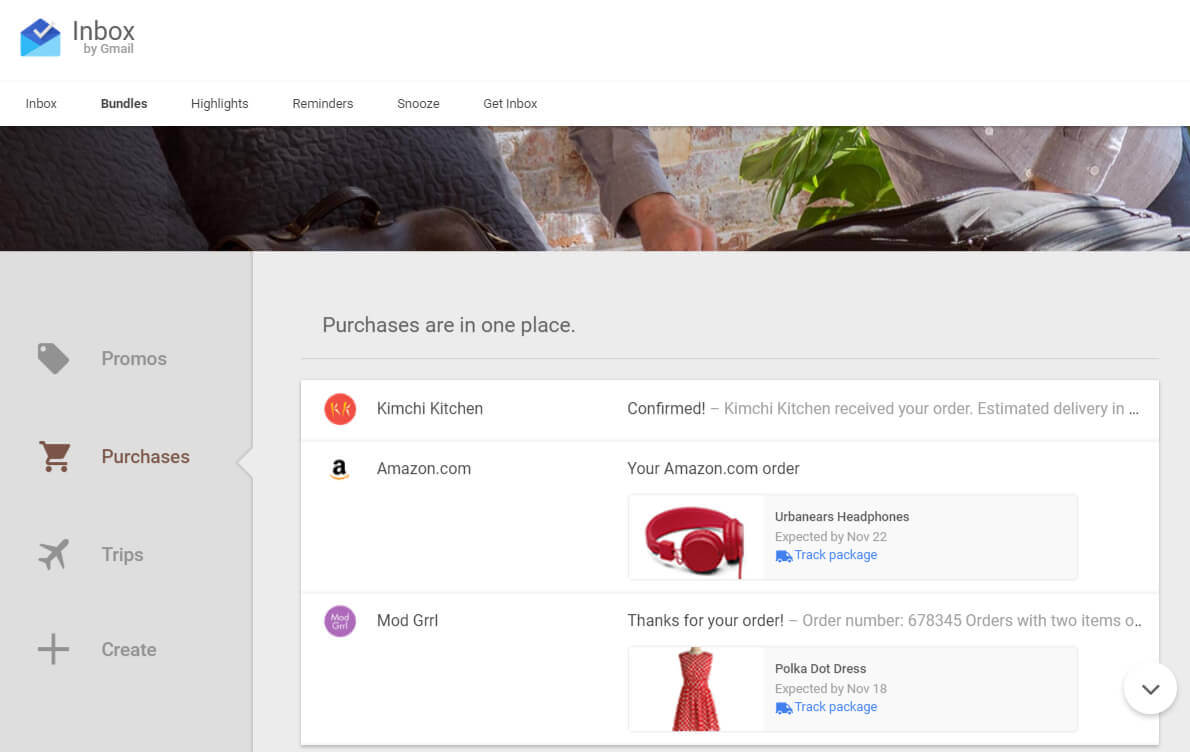Go to the Reminders tab

click(323, 103)
